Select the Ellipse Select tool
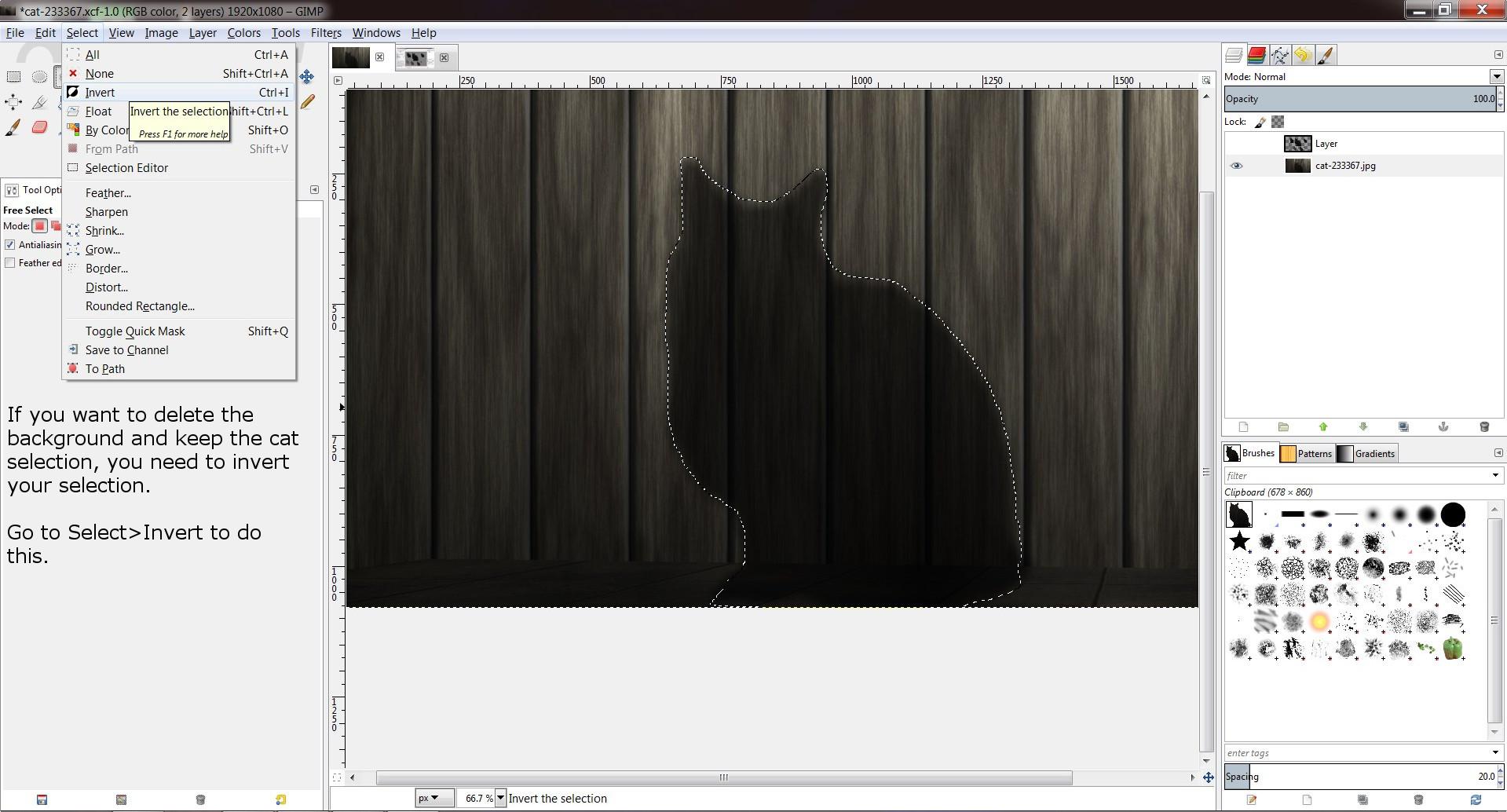This screenshot has width=1507, height=812. click(39, 77)
